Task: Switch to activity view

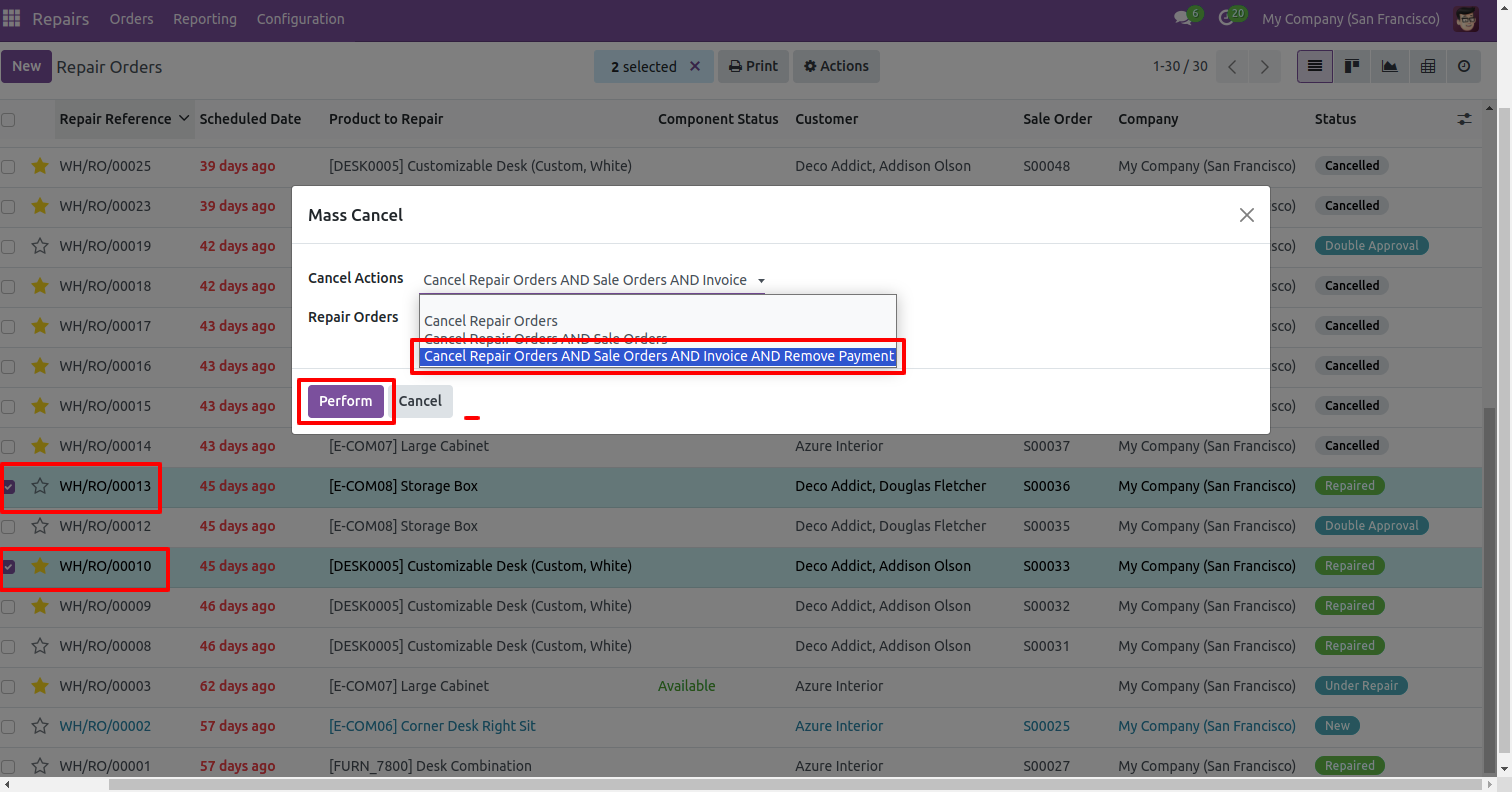Action: pos(1464,67)
